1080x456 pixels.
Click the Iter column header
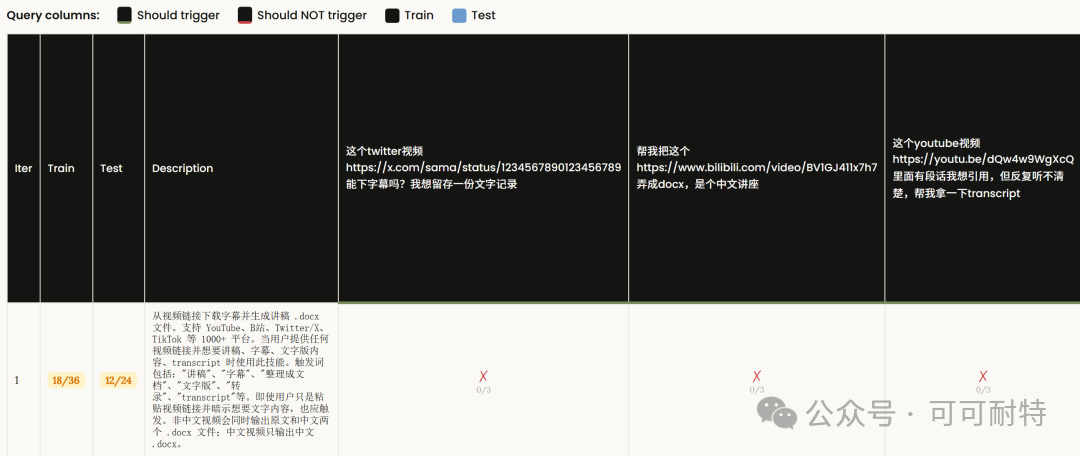(x=23, y=168)
